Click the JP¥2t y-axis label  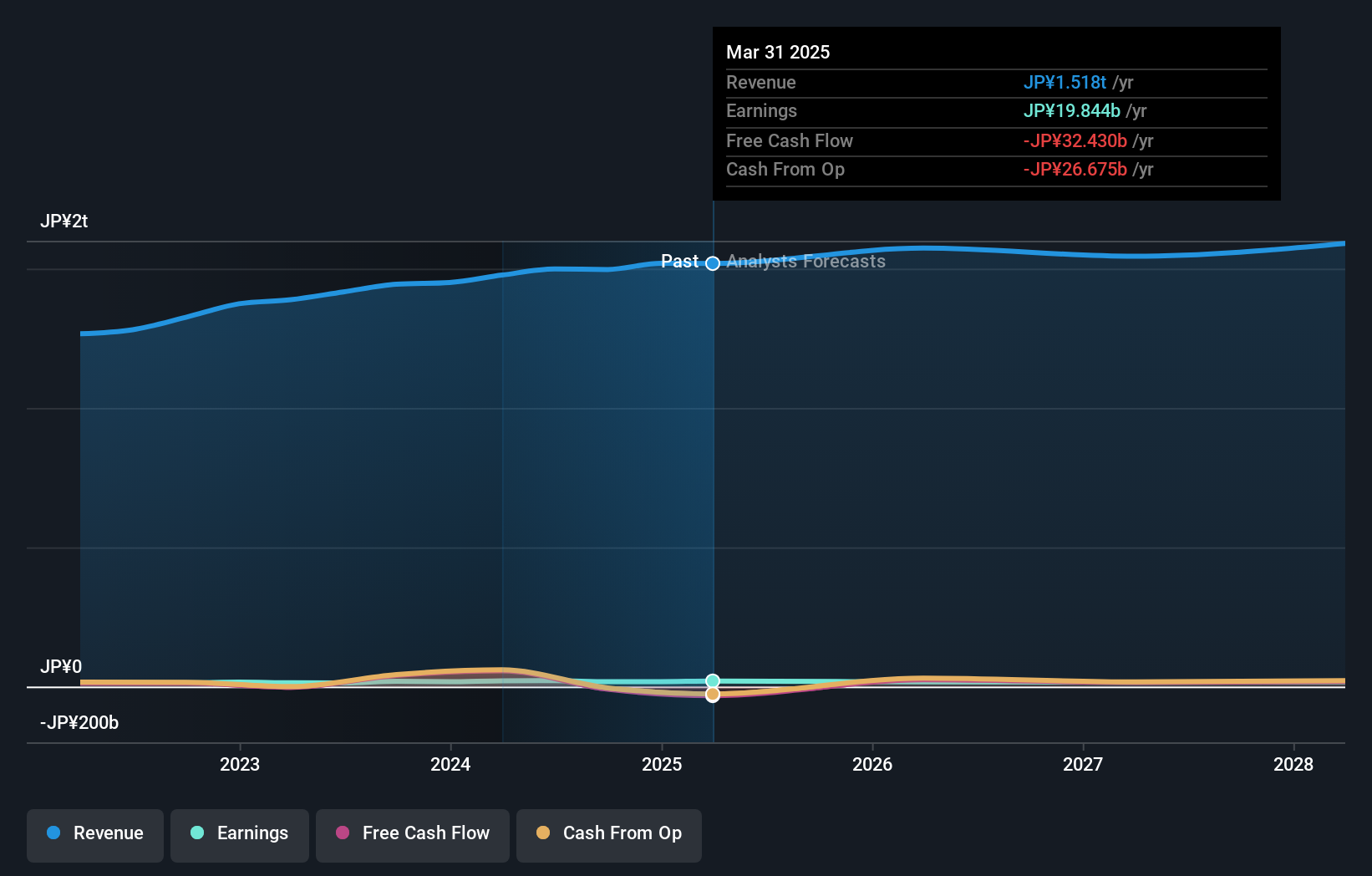(x=64, y=222)
